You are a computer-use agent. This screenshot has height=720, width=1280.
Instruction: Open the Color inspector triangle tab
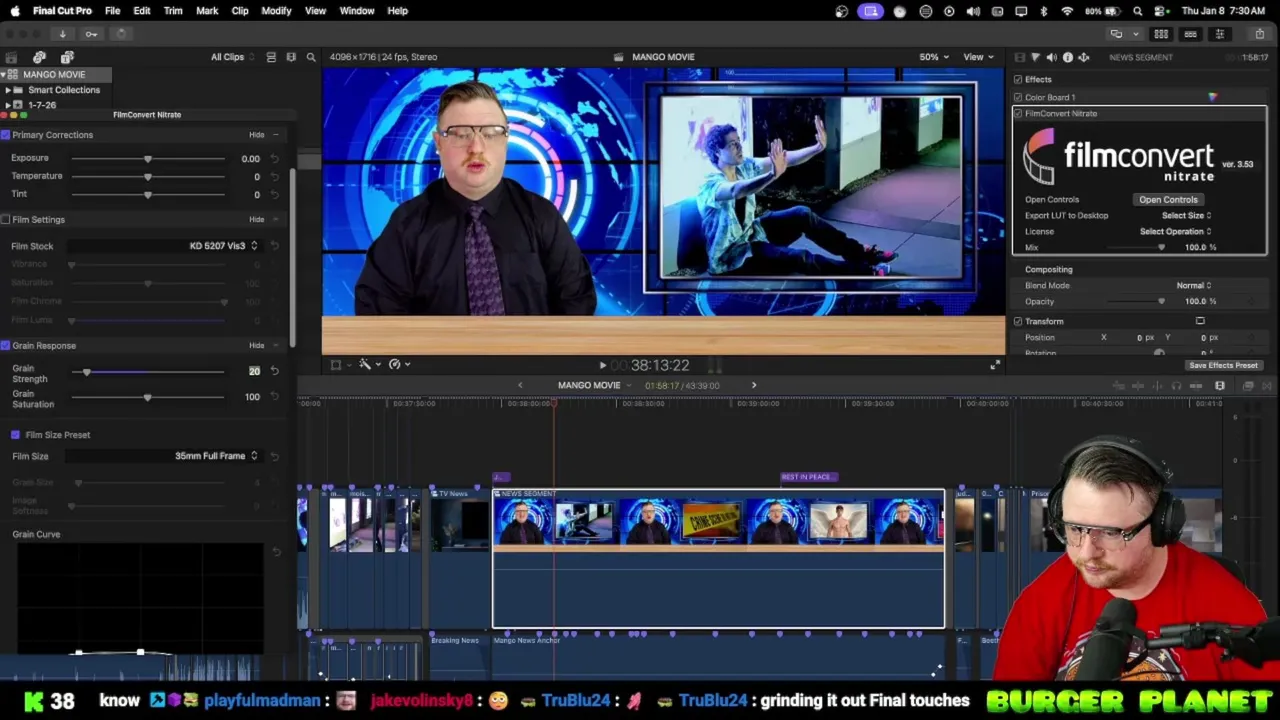click(1035, 57)
